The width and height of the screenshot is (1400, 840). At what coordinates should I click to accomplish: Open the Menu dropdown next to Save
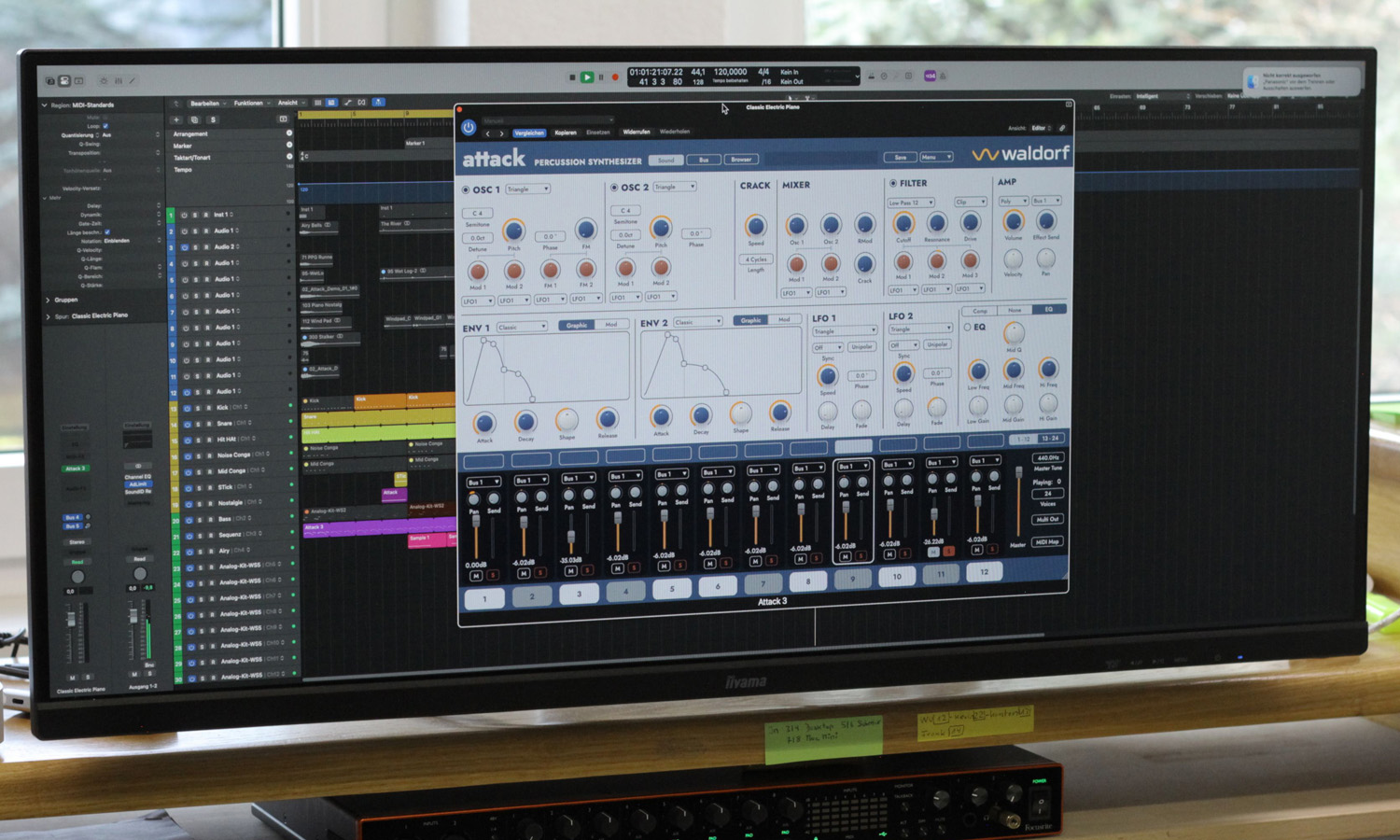click(936, 157)
